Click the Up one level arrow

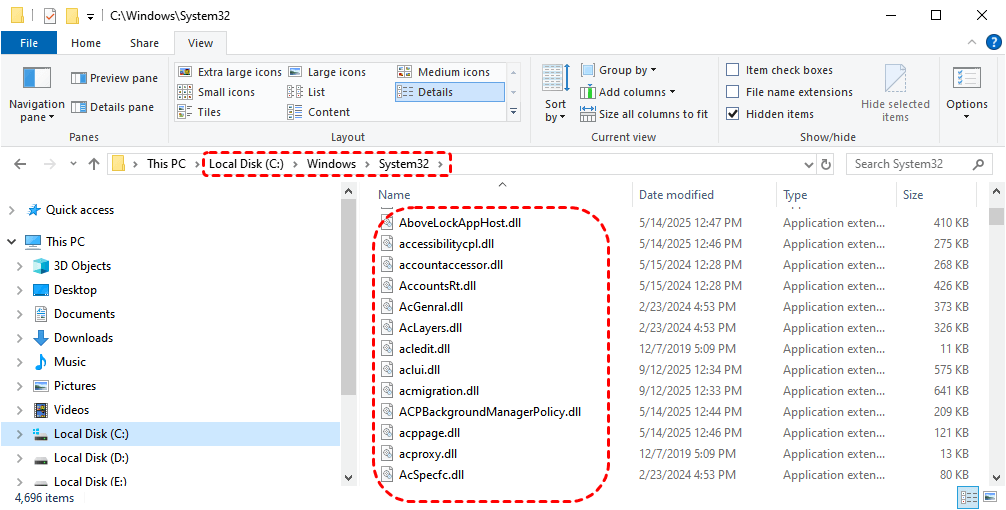94,164
